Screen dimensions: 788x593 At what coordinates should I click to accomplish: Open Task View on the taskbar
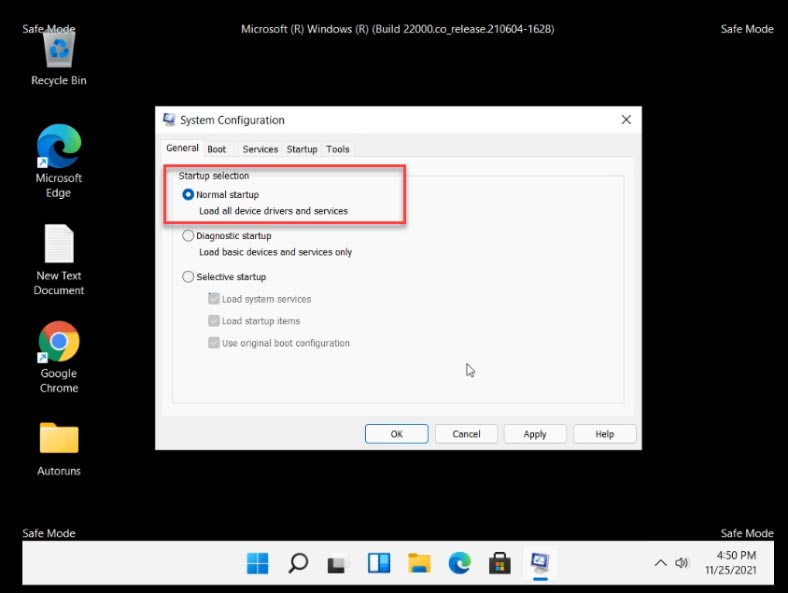(x=338, y=564)
